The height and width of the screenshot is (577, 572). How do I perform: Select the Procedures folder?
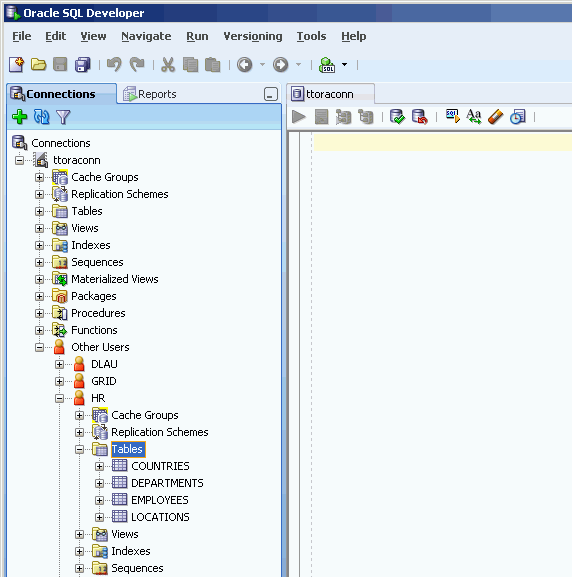pos(98,313)
